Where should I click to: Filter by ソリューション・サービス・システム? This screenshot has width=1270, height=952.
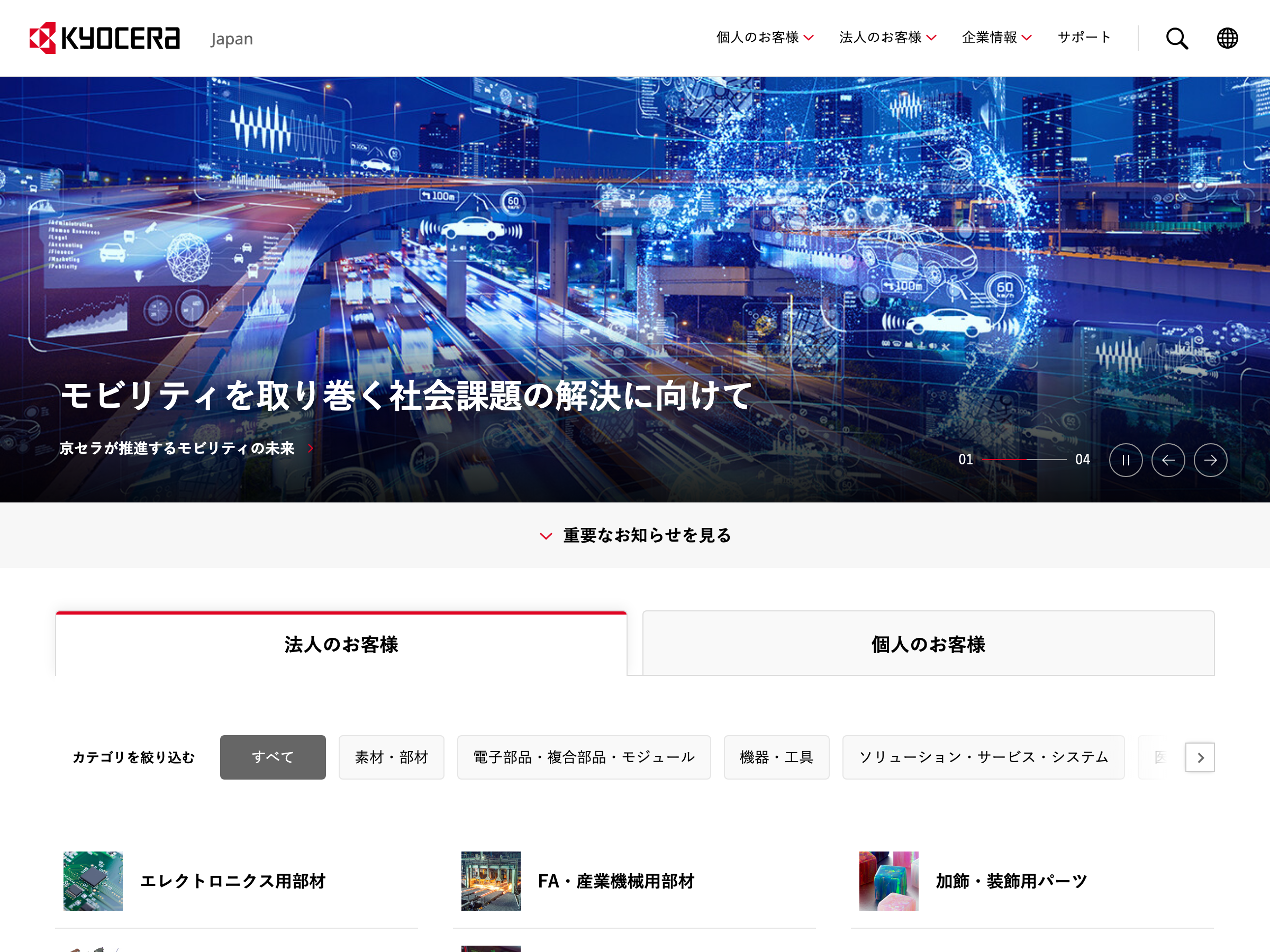pos(983,757)
